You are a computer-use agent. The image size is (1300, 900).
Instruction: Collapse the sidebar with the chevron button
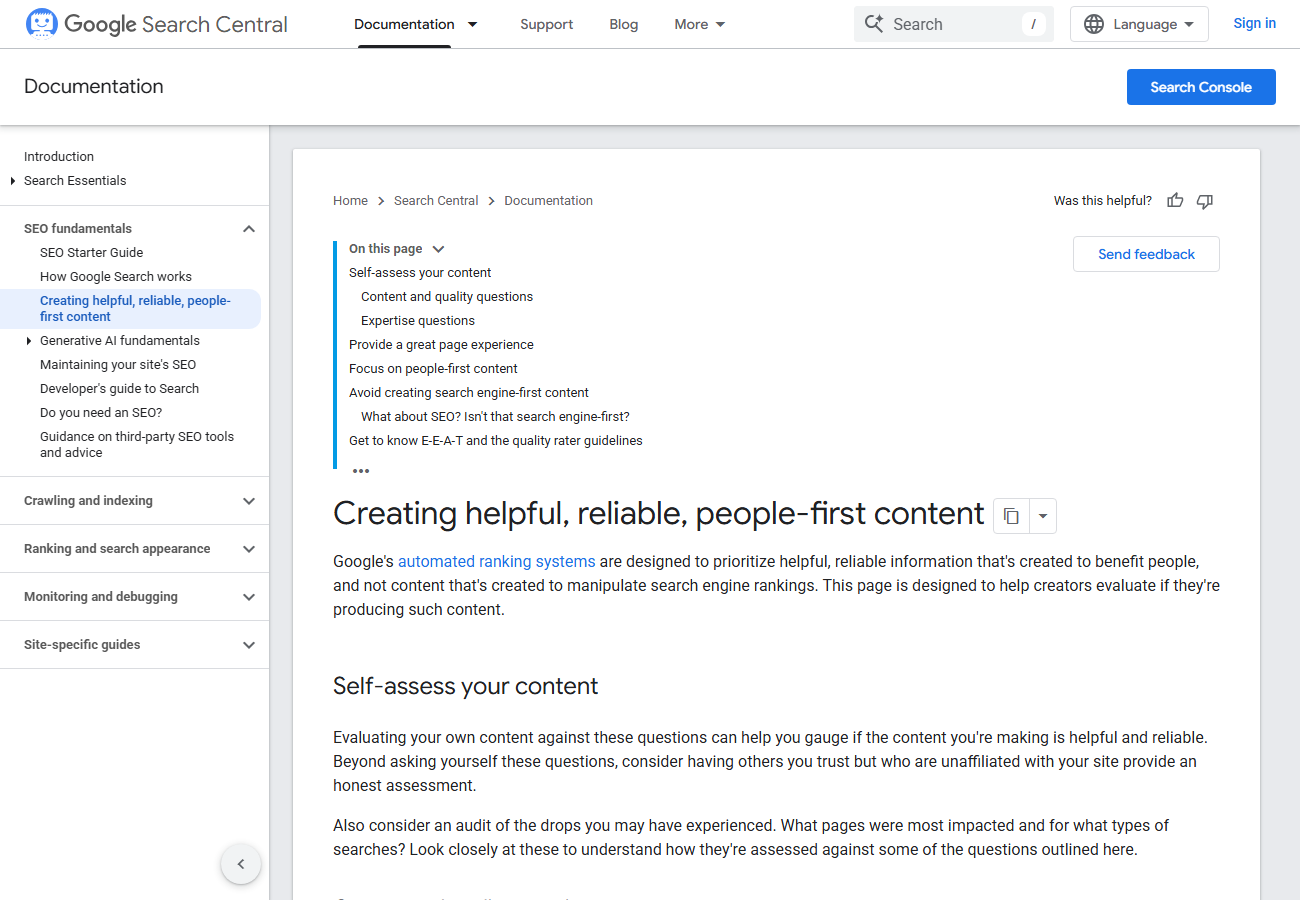coord(241,864)
